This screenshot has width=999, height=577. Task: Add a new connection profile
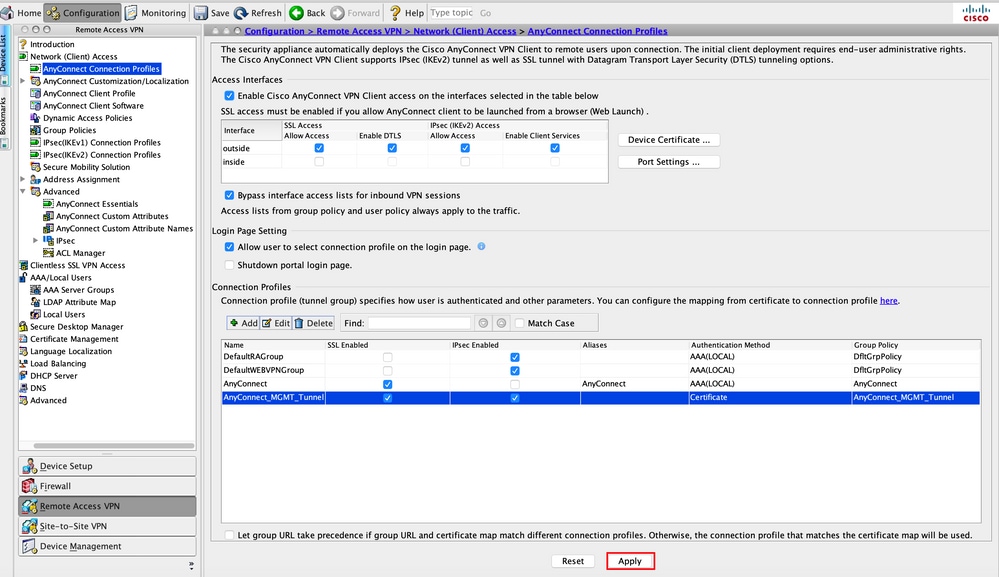point(243,324)
